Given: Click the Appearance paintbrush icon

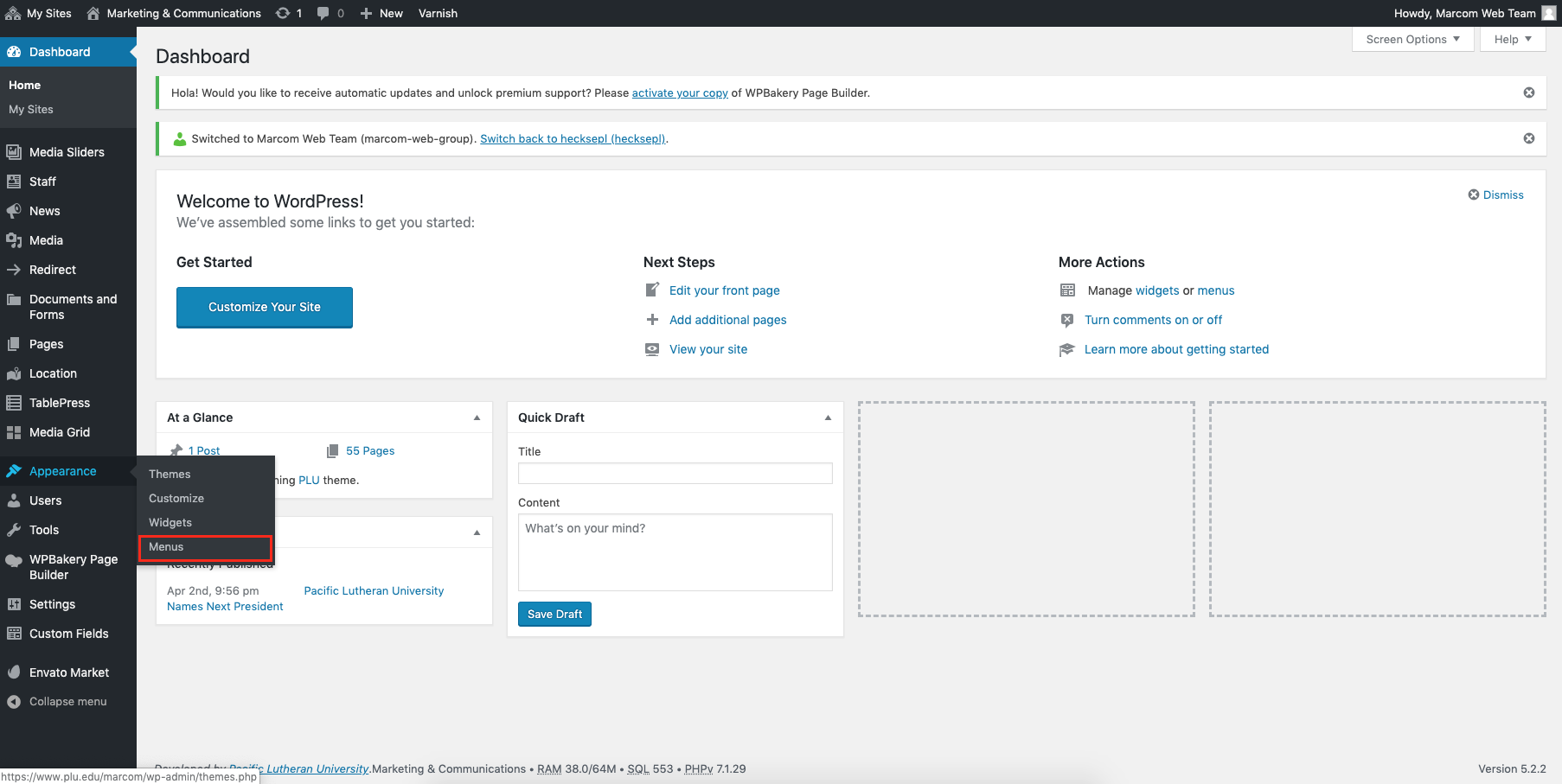Looking at the screenshot, I should click(14, 471).
